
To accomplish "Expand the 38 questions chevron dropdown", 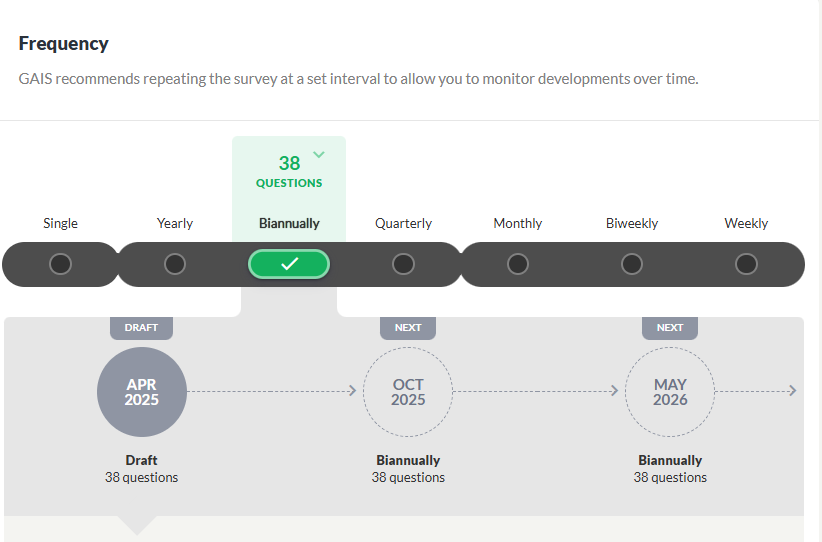I will (319, 154).
